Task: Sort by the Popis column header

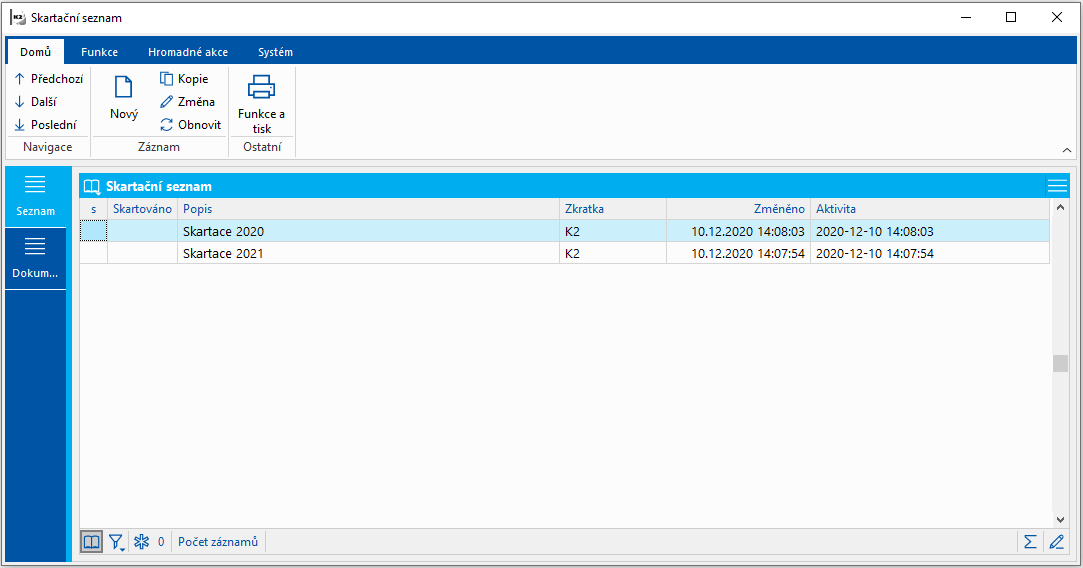Action: pyautogui.click(x=368, y=209)
